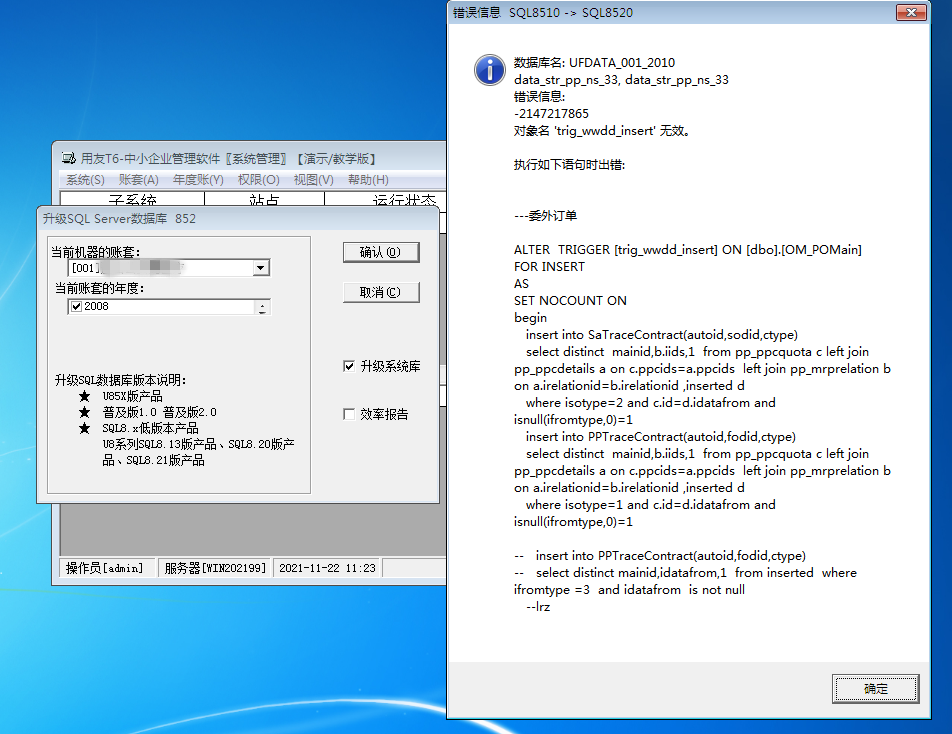Click the 数据库名: UFDATA_001_2010 text

pos(594,63)
